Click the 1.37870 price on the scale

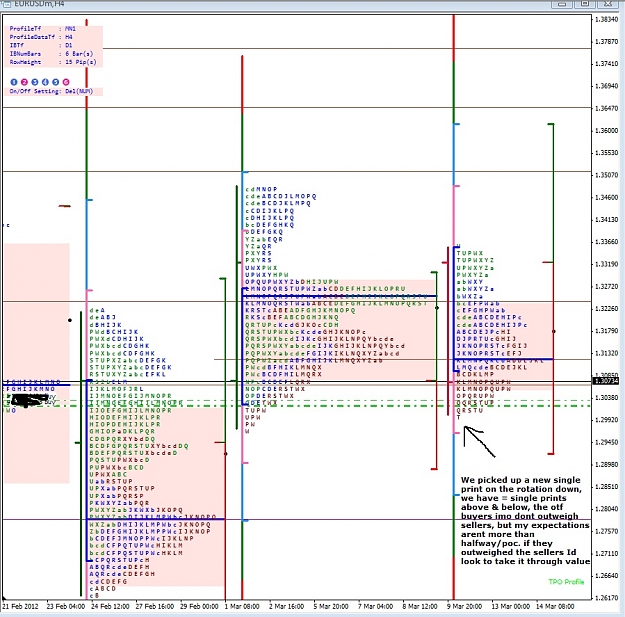[607, 41]
